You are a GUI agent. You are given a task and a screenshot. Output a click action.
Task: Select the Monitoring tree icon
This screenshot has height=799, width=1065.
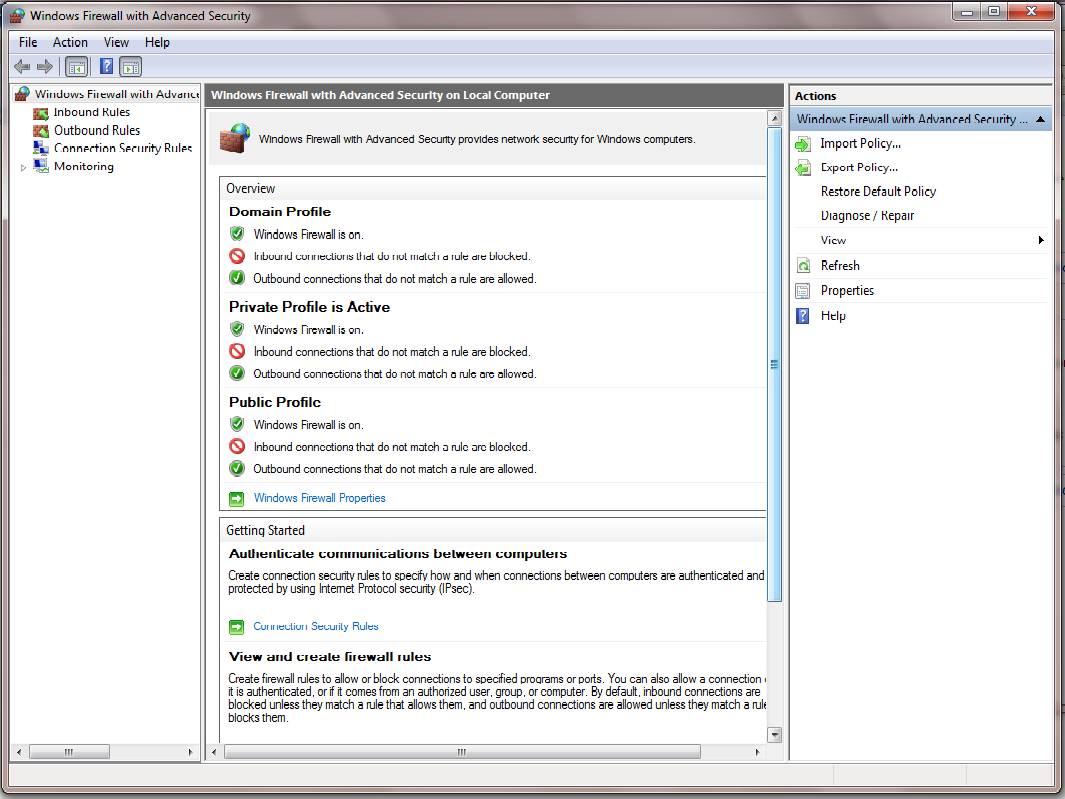pyautogui.click(x=41, y=166)
